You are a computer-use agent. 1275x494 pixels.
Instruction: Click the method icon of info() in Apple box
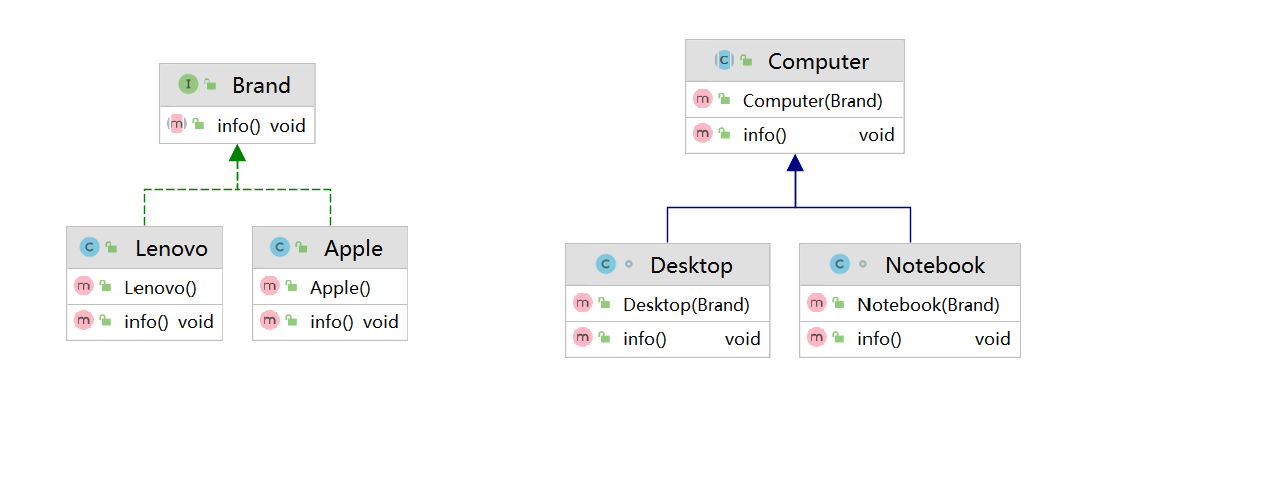(x=270, y=321)
